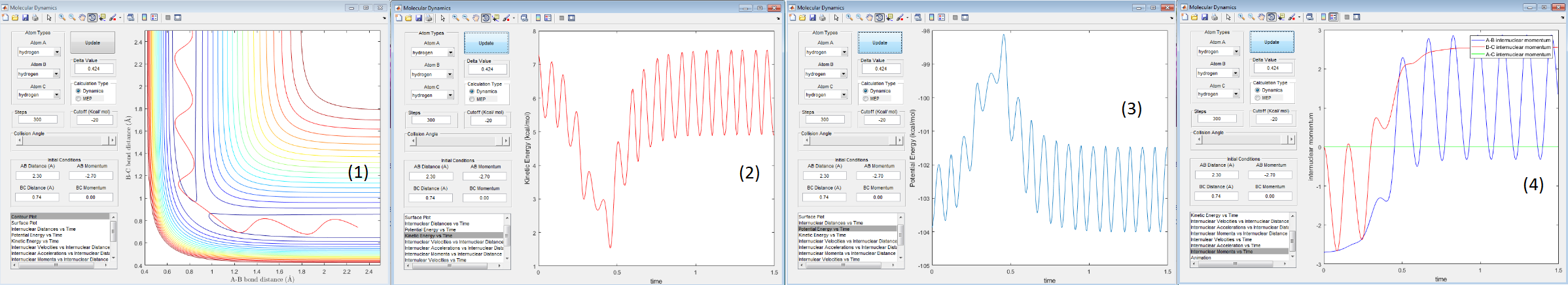Image resolution: width=1568 pixels, height=285 pixels.
Task: Toggle Insert Legend icon in momentum plot window
Action: coord(1333,17)
